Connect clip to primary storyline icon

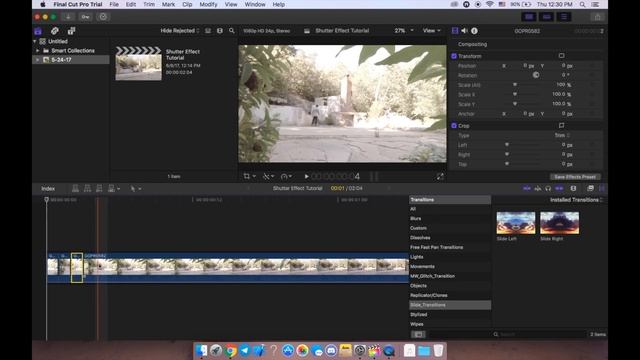coord(76,188)
